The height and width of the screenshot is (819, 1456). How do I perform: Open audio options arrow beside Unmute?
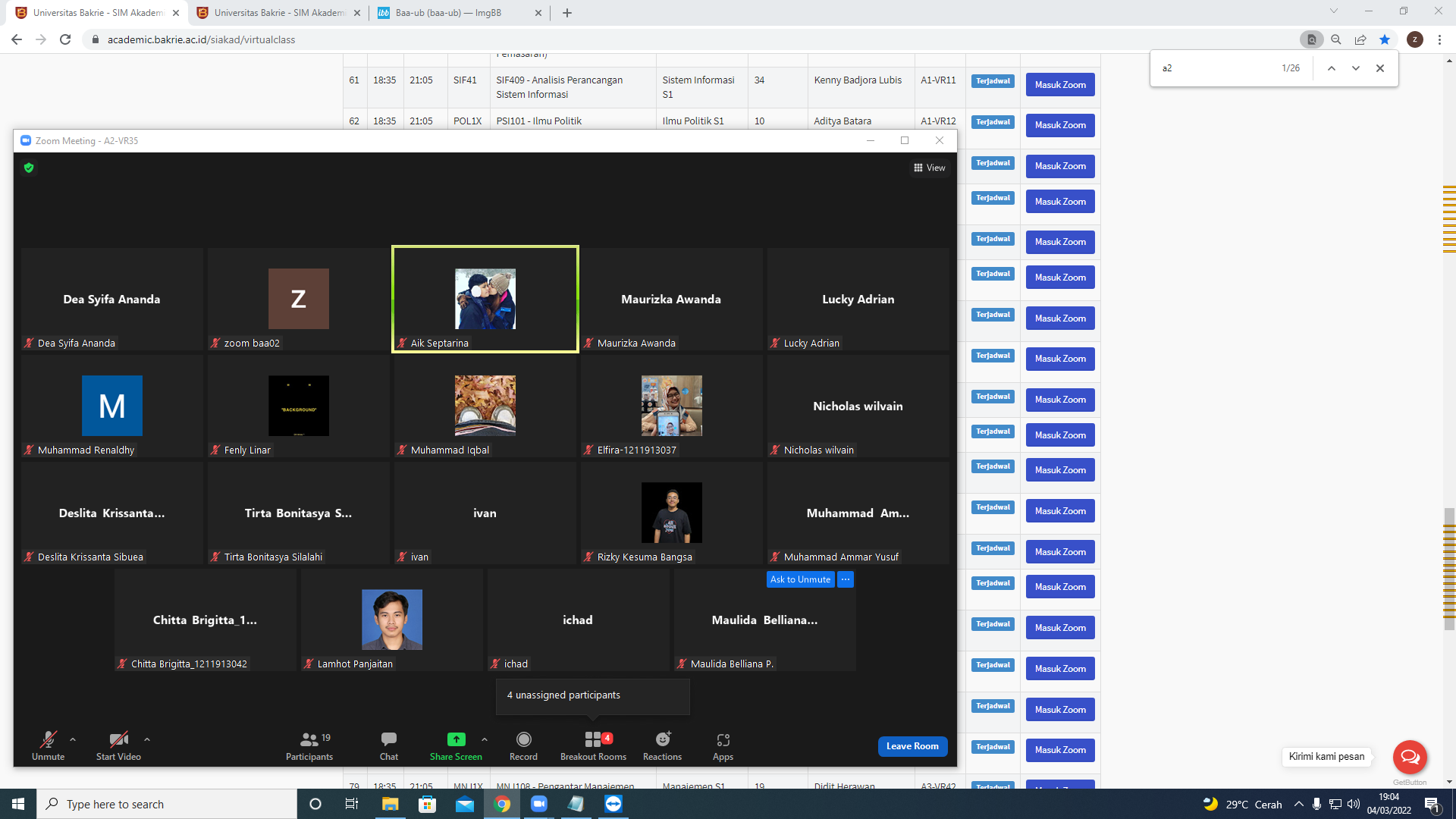[x=73, y=739]
